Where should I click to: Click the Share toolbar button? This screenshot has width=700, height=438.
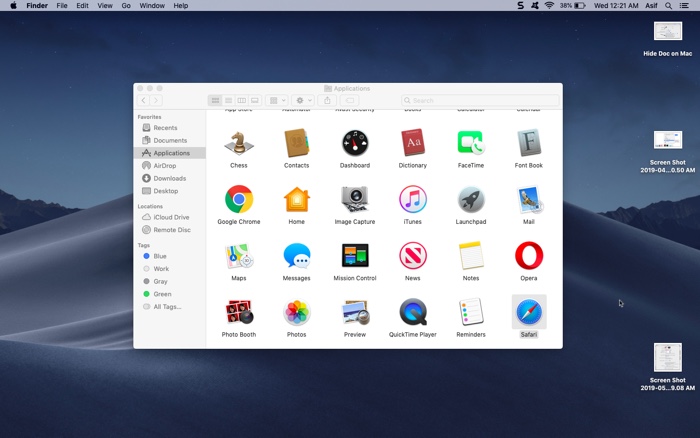coord(327,100)
